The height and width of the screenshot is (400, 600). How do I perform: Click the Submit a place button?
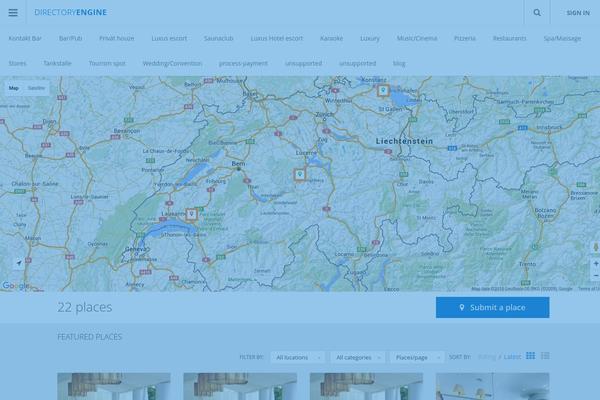492,307
